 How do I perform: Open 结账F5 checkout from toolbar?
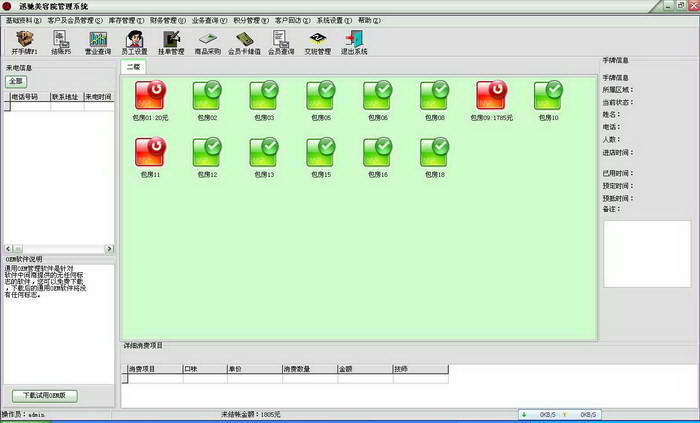click(x=62, y=41)
